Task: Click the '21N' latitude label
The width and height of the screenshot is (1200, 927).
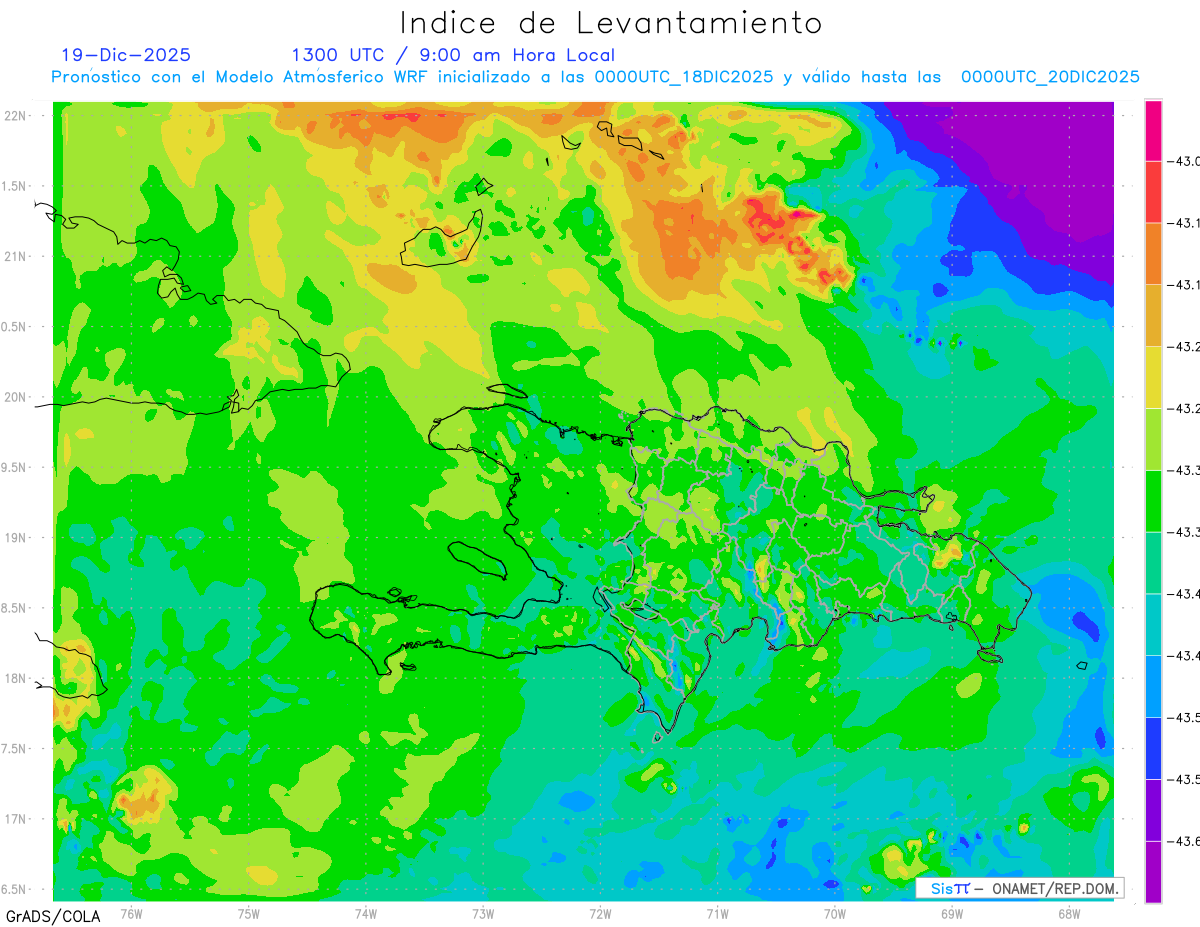Action: click(x=17, y=256)
